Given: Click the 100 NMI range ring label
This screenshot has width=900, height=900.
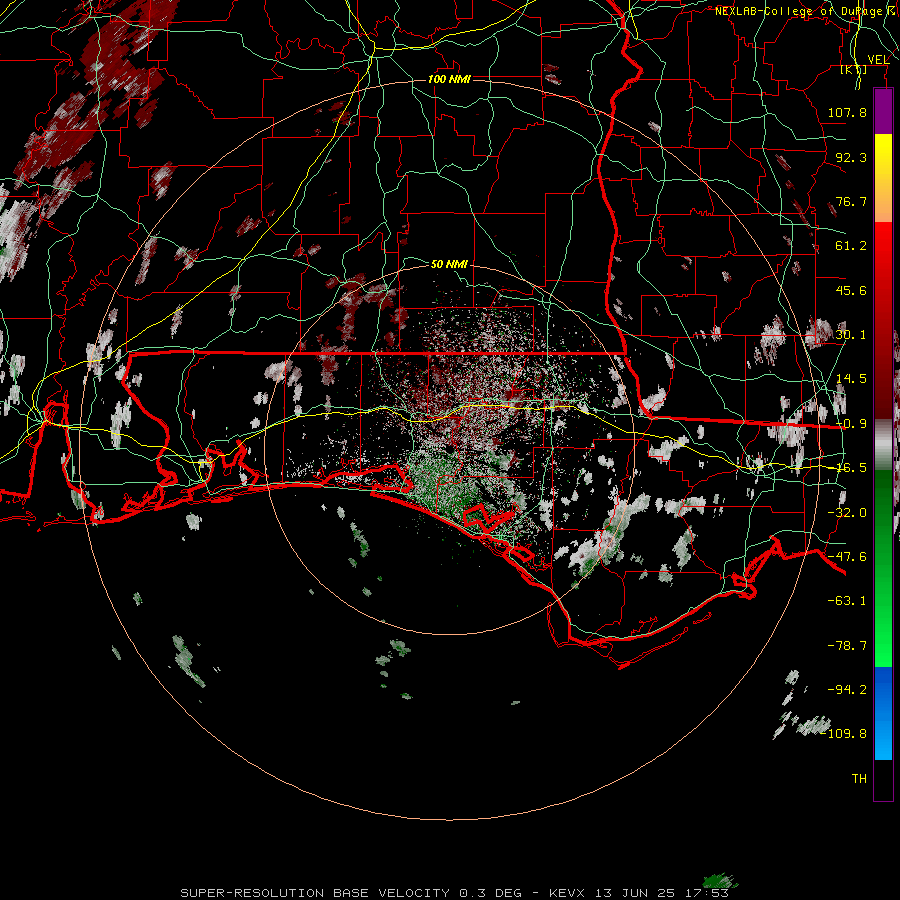Looking at the screenshot, I should 449,79.
